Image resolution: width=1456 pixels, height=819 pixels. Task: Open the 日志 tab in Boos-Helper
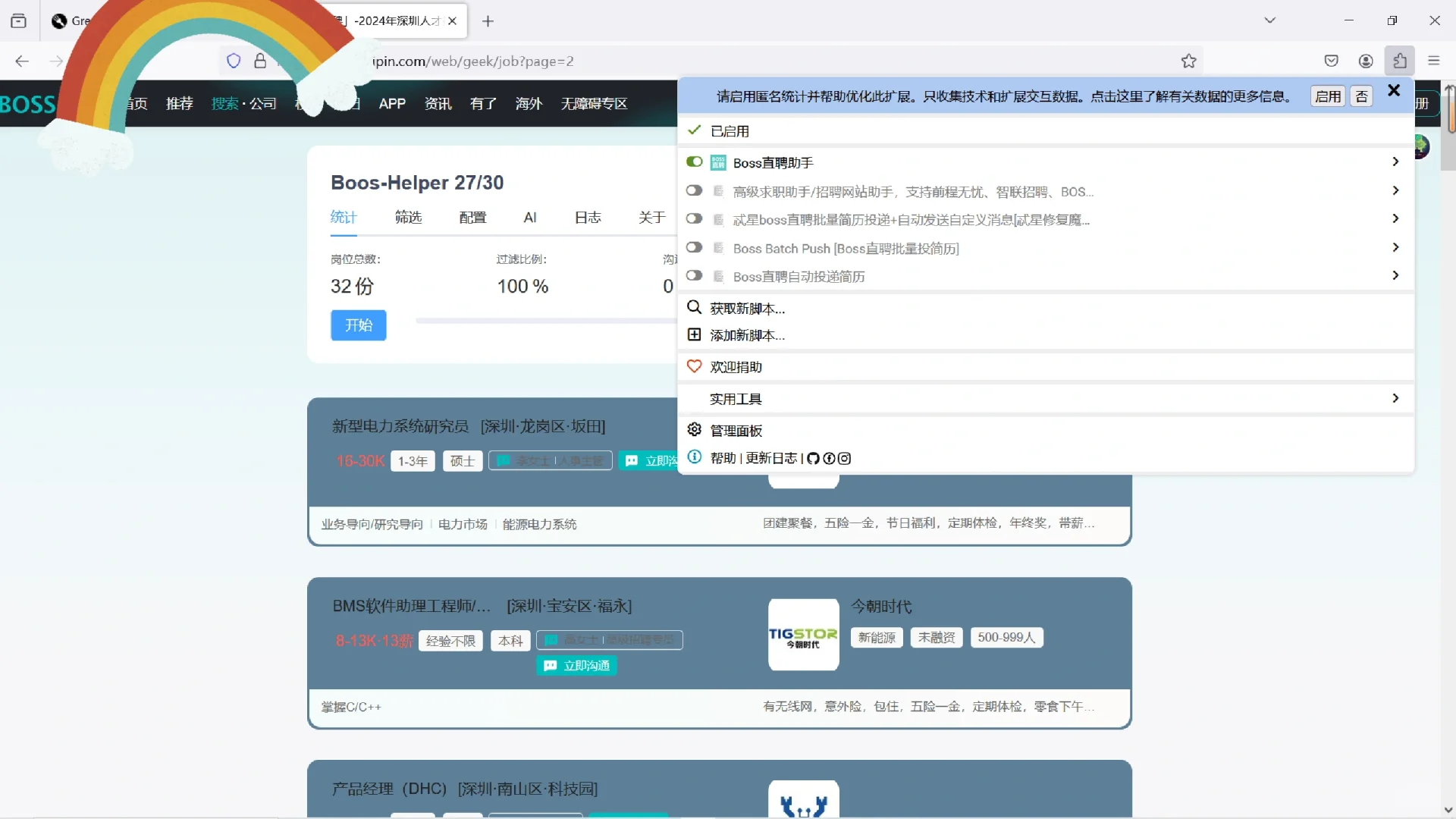[587, 217]
